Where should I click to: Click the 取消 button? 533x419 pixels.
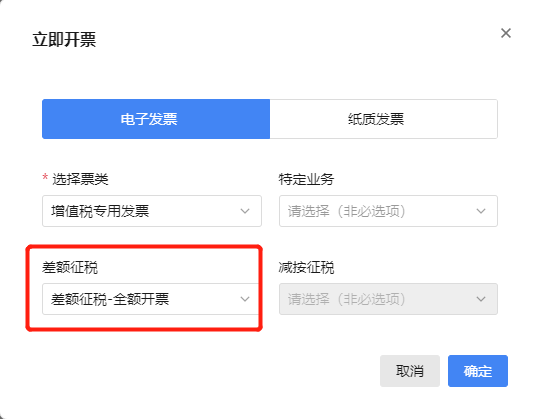coord(410,371)
